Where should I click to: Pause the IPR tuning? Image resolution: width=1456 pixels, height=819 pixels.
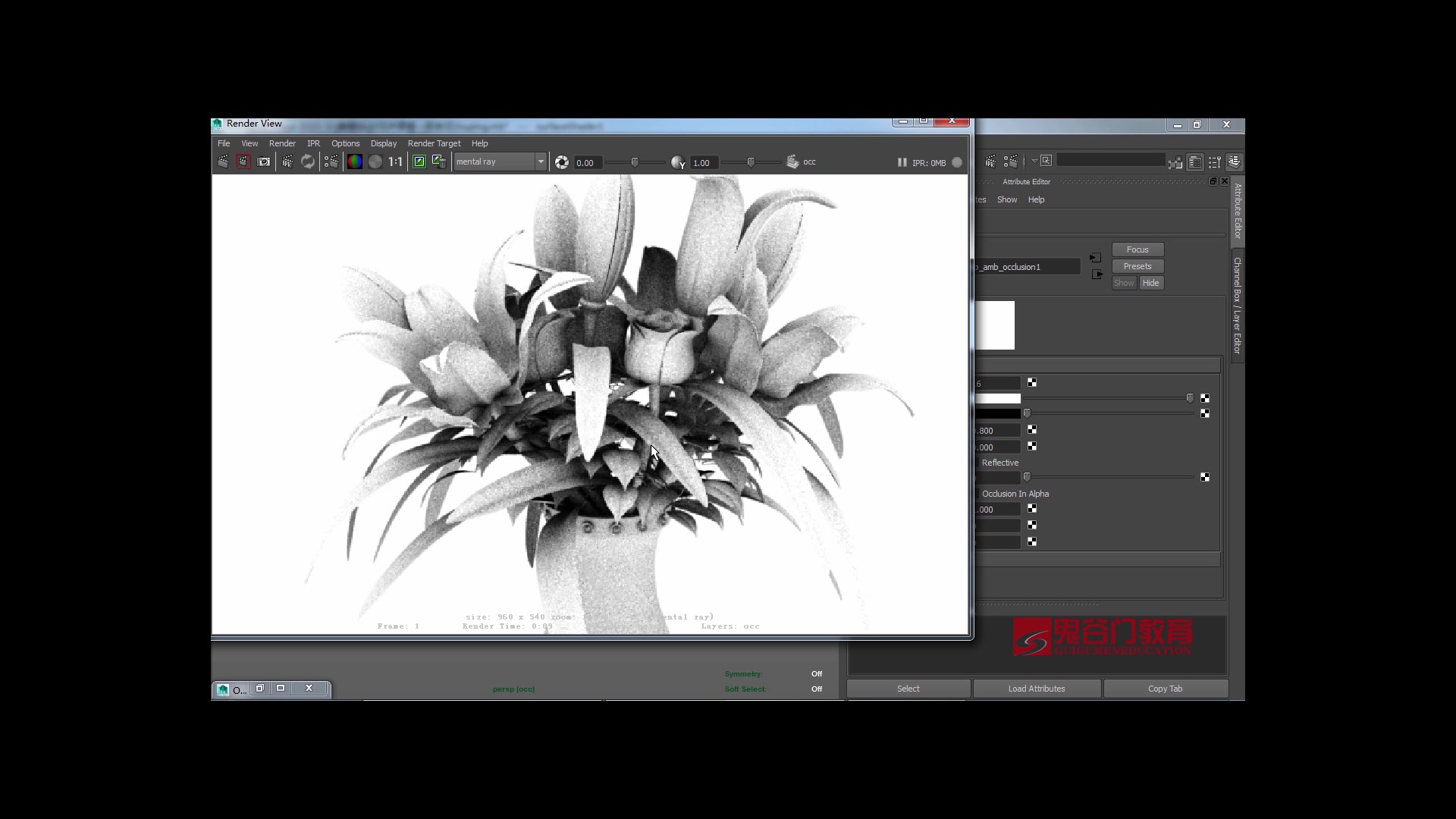tap(902, 162)
